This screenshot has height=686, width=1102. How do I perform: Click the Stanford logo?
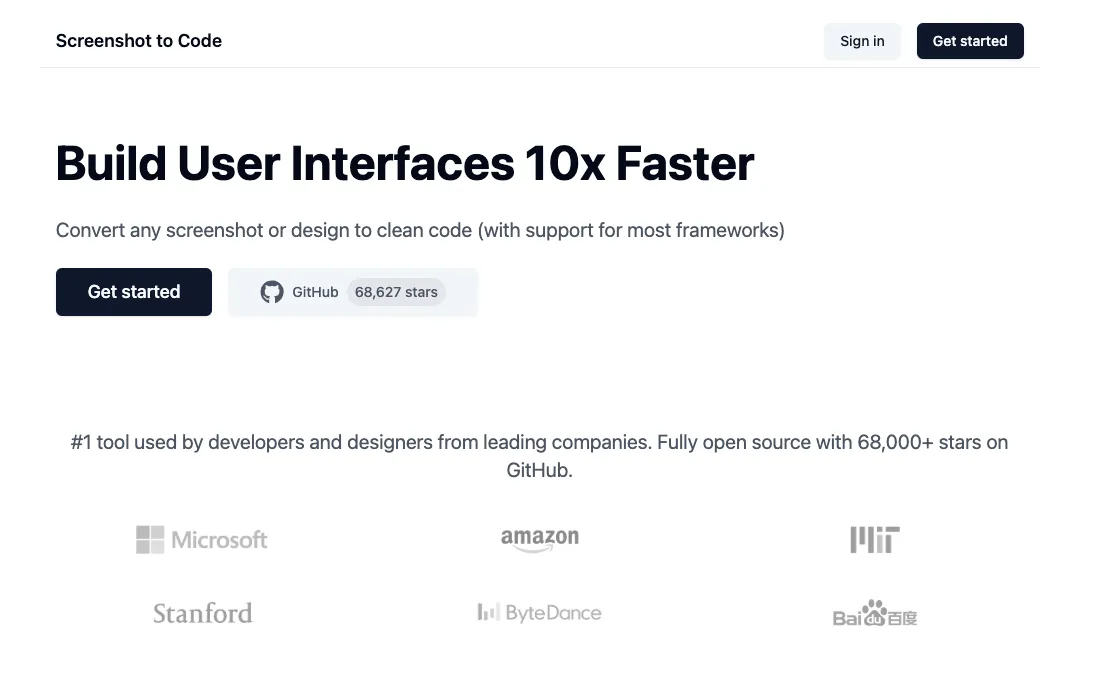[x=202, y=614]
